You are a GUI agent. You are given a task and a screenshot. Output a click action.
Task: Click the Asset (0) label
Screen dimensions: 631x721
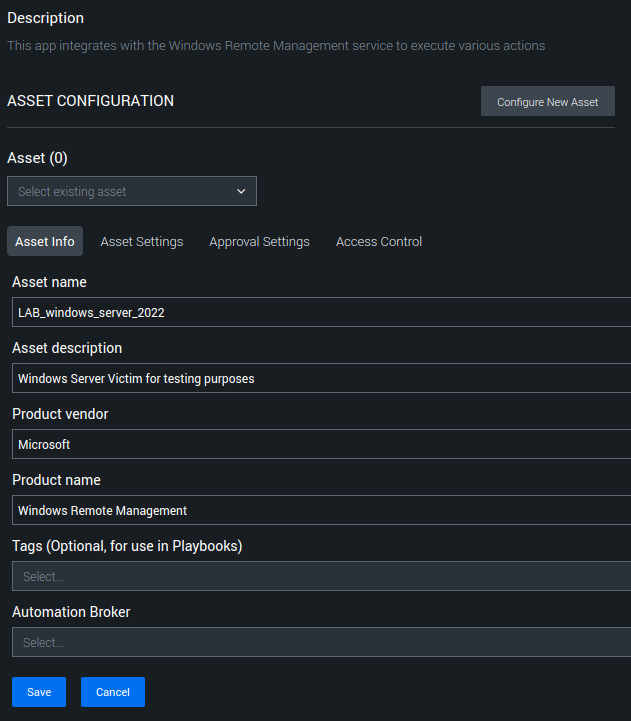(x=37, y=158)
